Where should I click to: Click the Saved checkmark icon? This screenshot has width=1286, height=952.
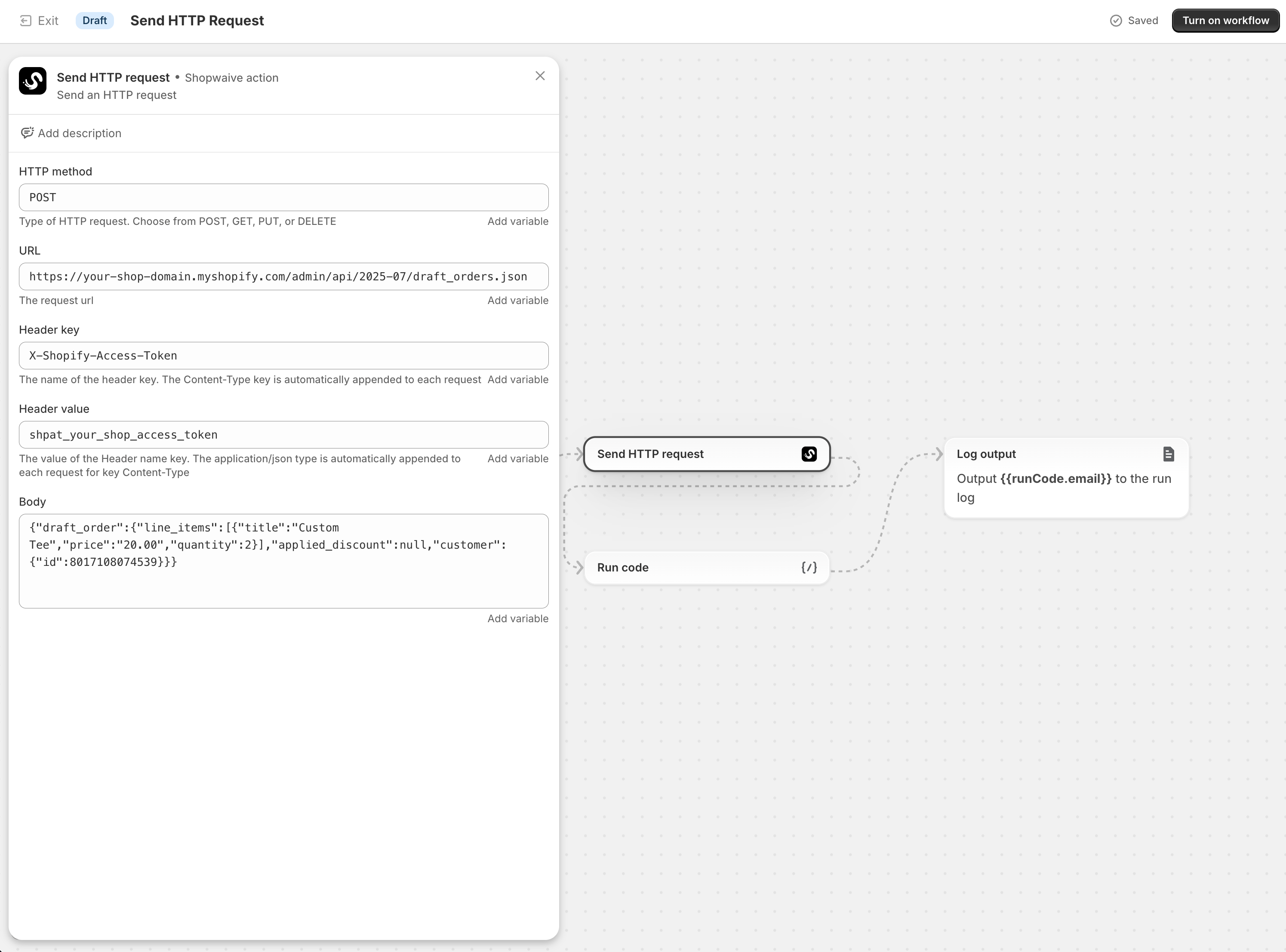tap(1116, 21)
